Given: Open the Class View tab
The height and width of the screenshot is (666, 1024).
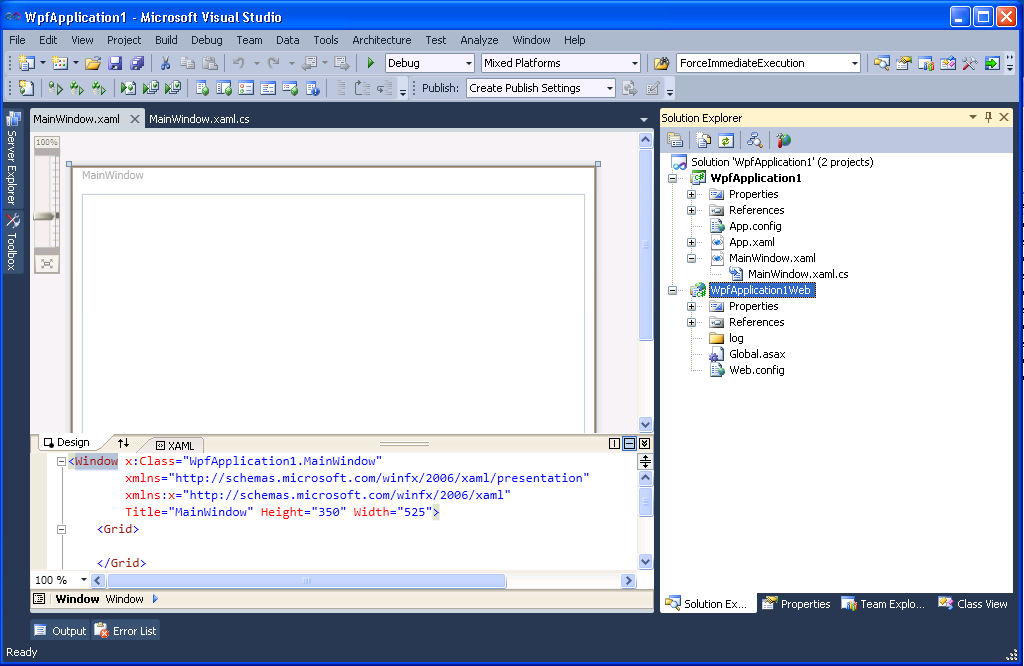Looking at the screenshot, I should click(x=973, y=604).
